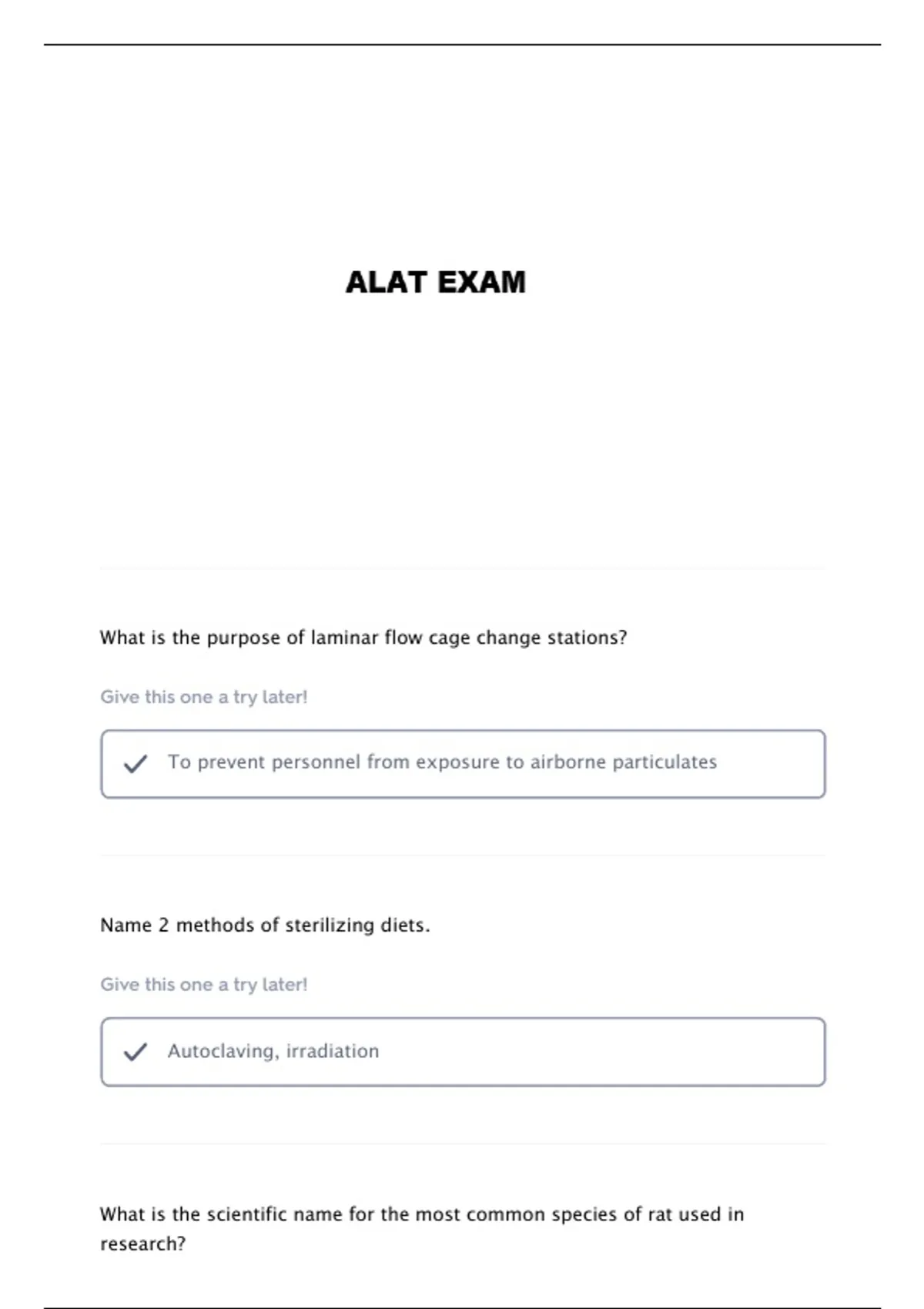Click the word 'research?' on the last line
The width and height of the screenshot is (924, 1309).
tap(143, 1244)
